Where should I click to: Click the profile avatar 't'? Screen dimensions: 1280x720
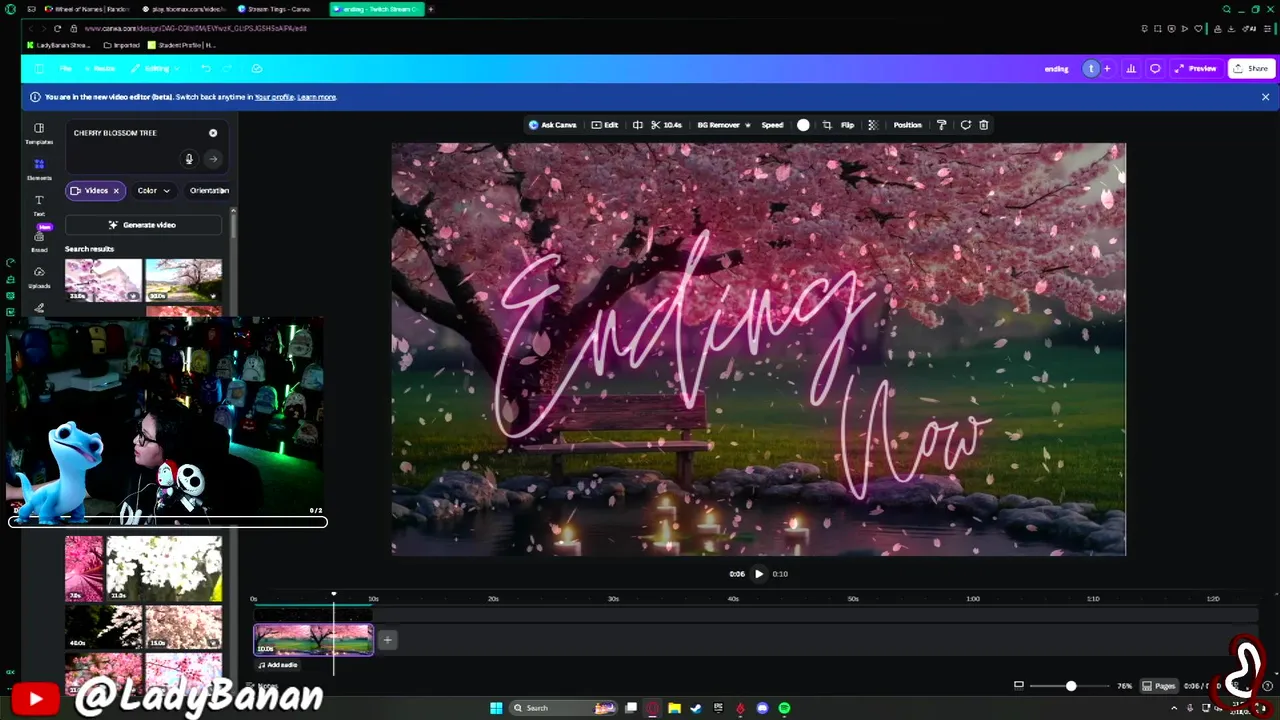pos(1091,69)
